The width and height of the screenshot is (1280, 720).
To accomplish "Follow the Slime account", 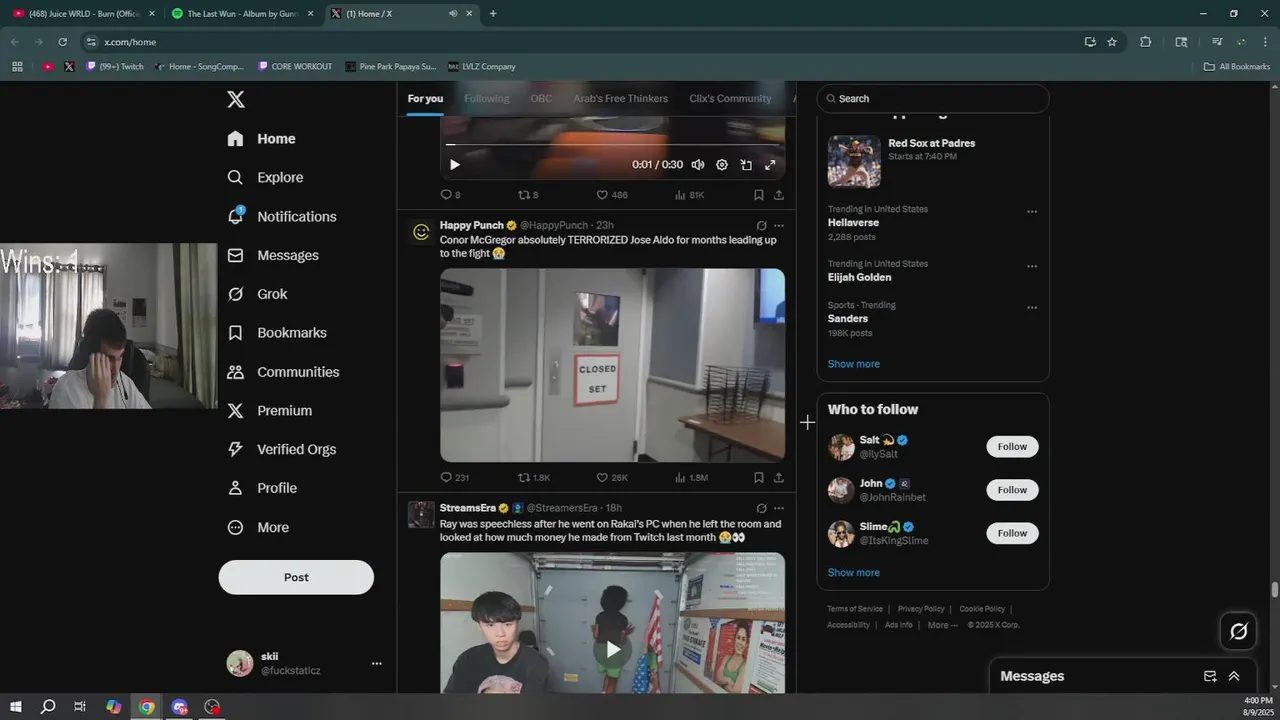I will (1012, 533).
